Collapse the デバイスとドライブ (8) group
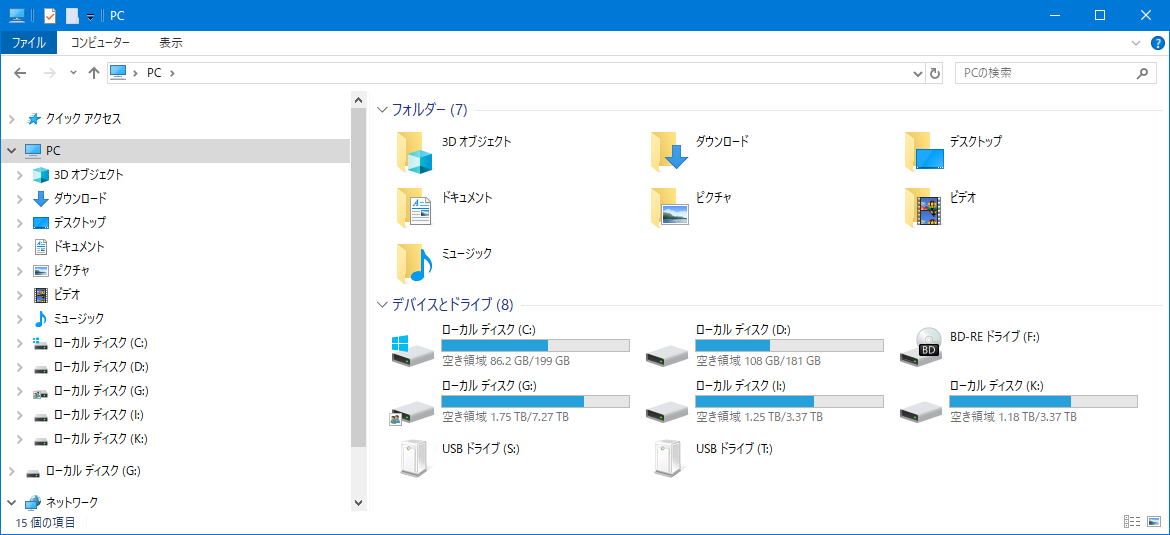Viewport: 1170px width, 535px height. click(x=381, y=305)
